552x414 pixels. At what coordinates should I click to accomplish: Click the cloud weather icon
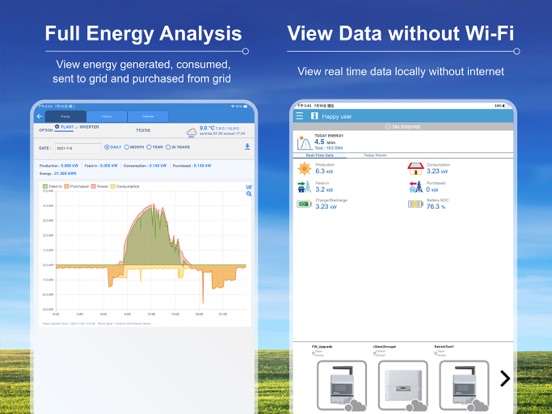(x=192, y=132)
